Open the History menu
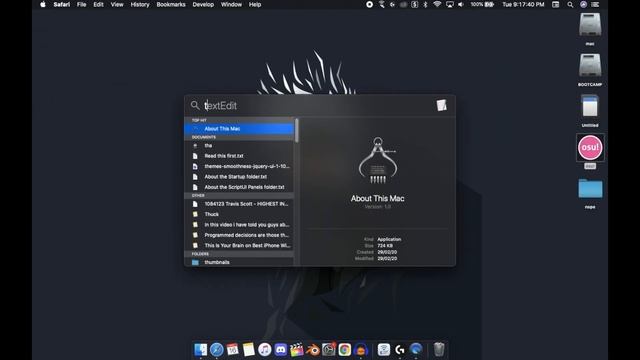 [x=140, y=4]
